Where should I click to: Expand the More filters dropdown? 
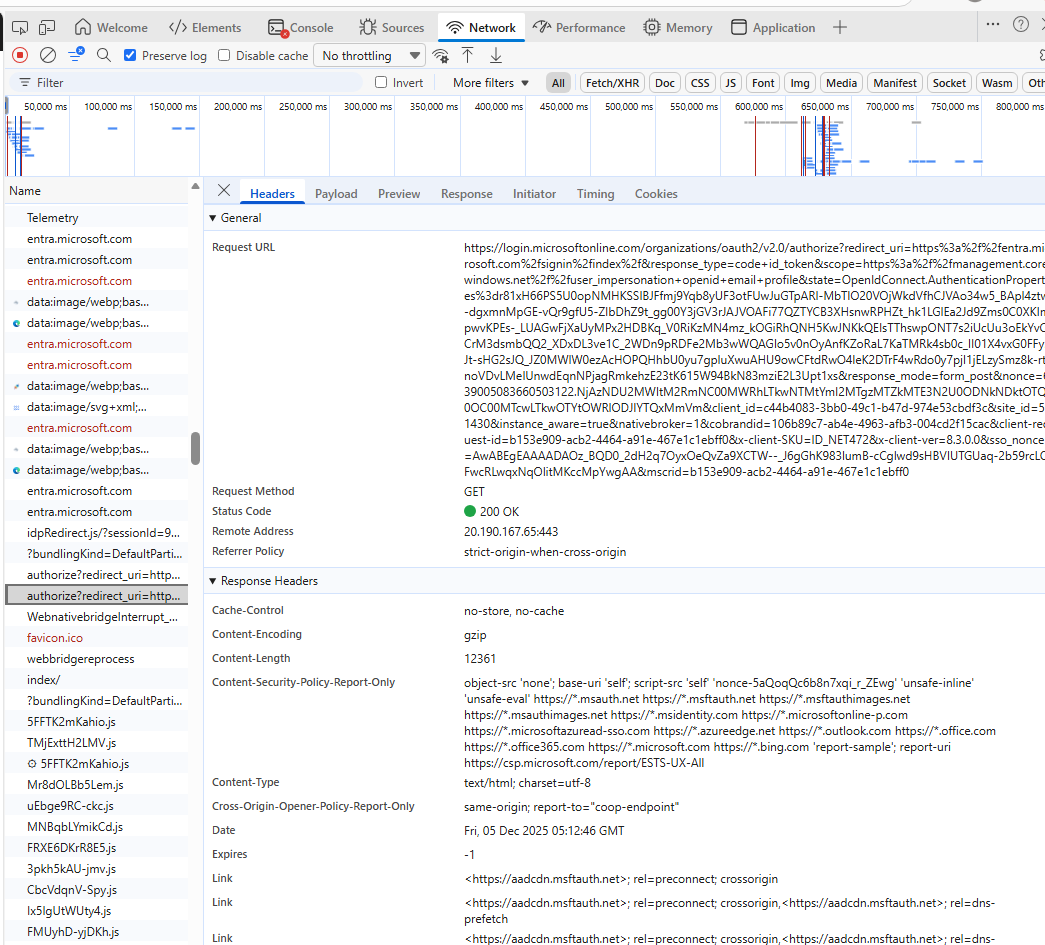coord(491,83)
